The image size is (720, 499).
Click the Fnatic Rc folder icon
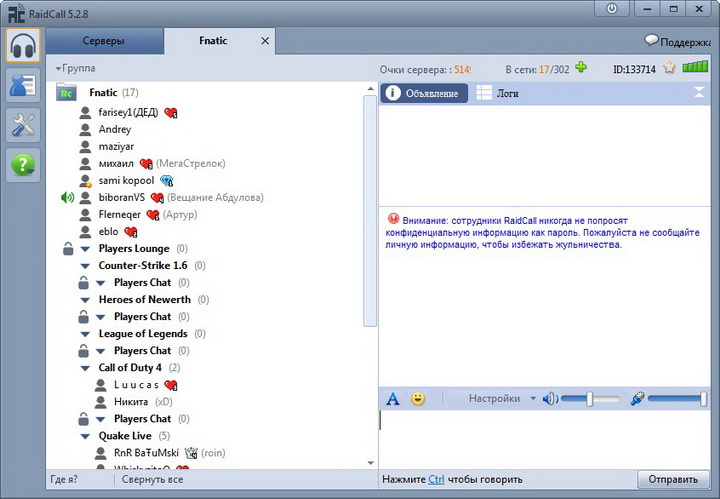67,92
